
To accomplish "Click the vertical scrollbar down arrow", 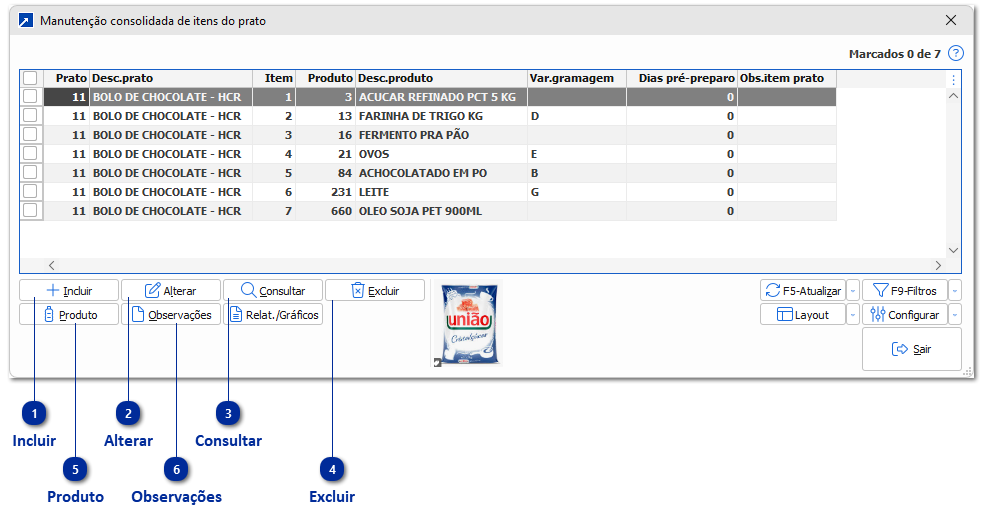I will click(954, 250).
